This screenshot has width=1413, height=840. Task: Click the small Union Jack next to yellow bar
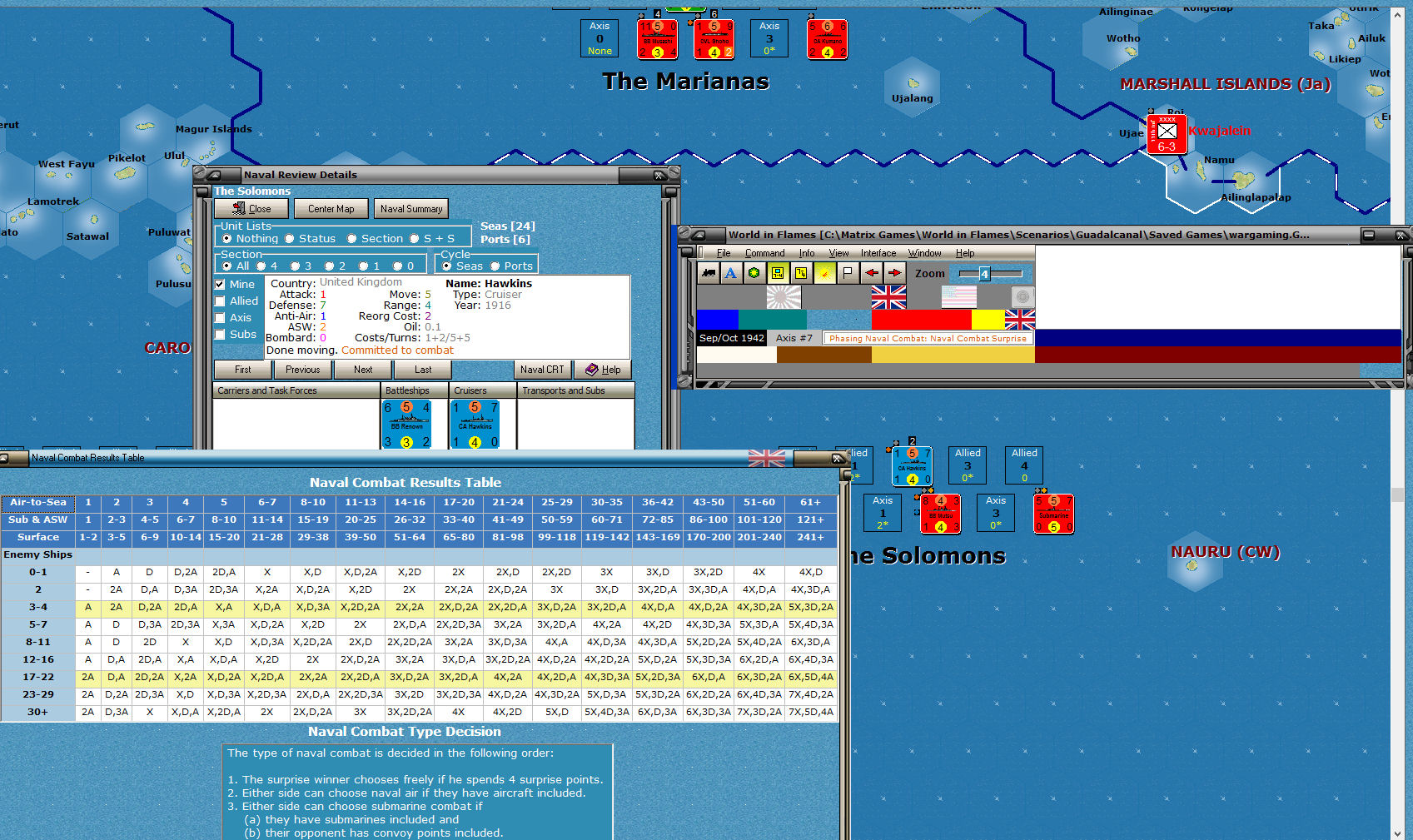coord(1020,320)
